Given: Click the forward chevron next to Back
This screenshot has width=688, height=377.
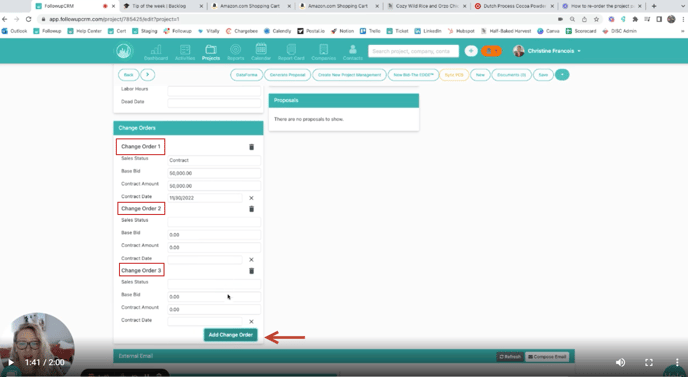Looking at the screenshot, I should click(x=147, y=75).
